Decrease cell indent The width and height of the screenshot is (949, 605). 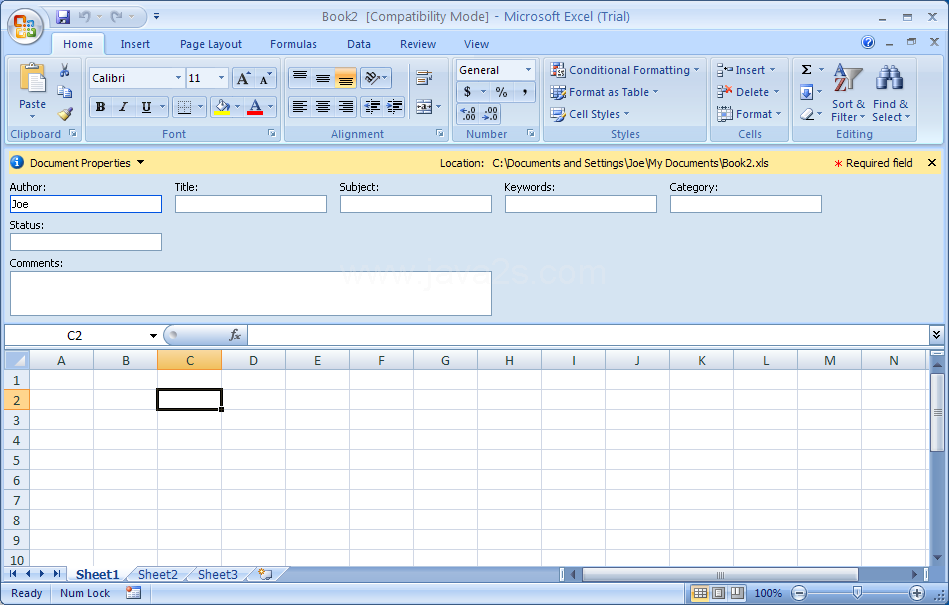(x=372, y=107)
